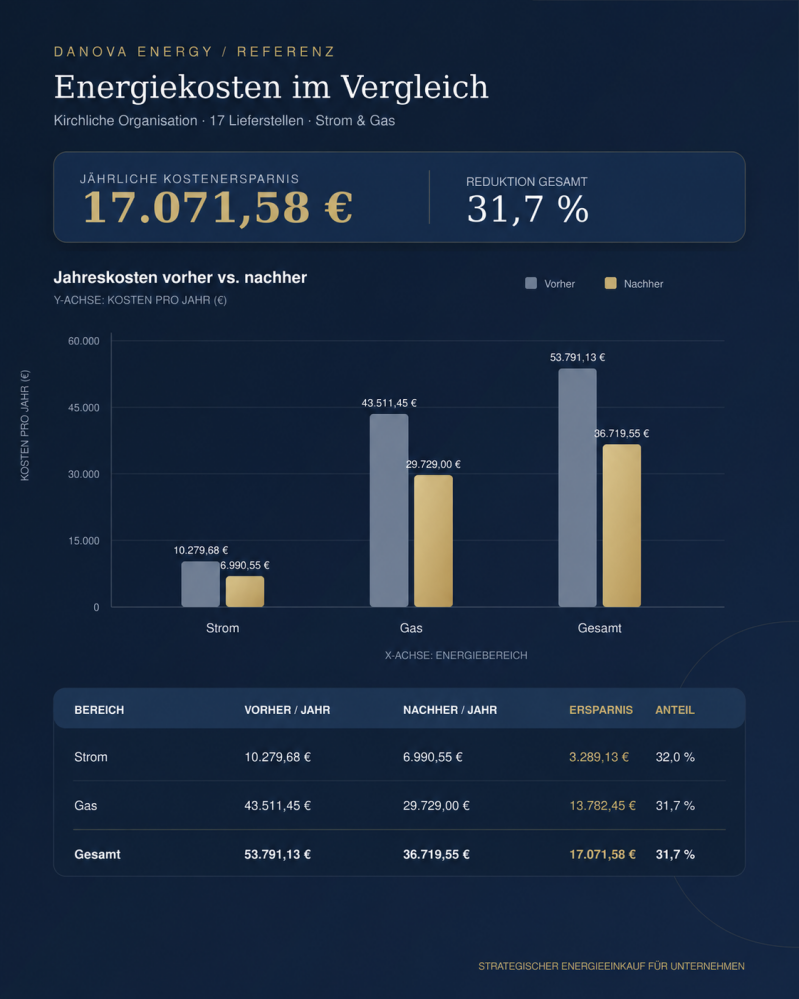Click the Gesamt x-axis category label
799x999 pixels.
pos(600,628)
